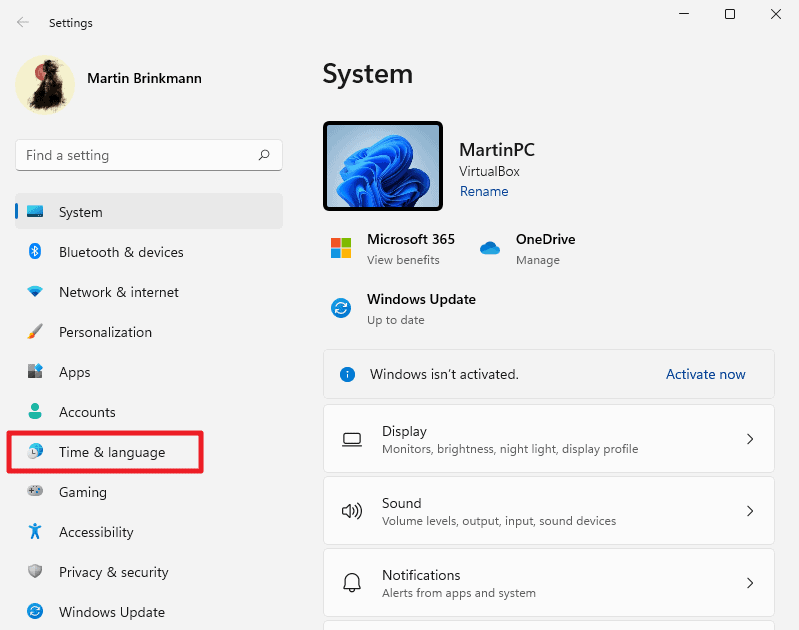
Task: Click the OneDrive cloud icon
Action: pyautogui.click(x=489, y=248)
